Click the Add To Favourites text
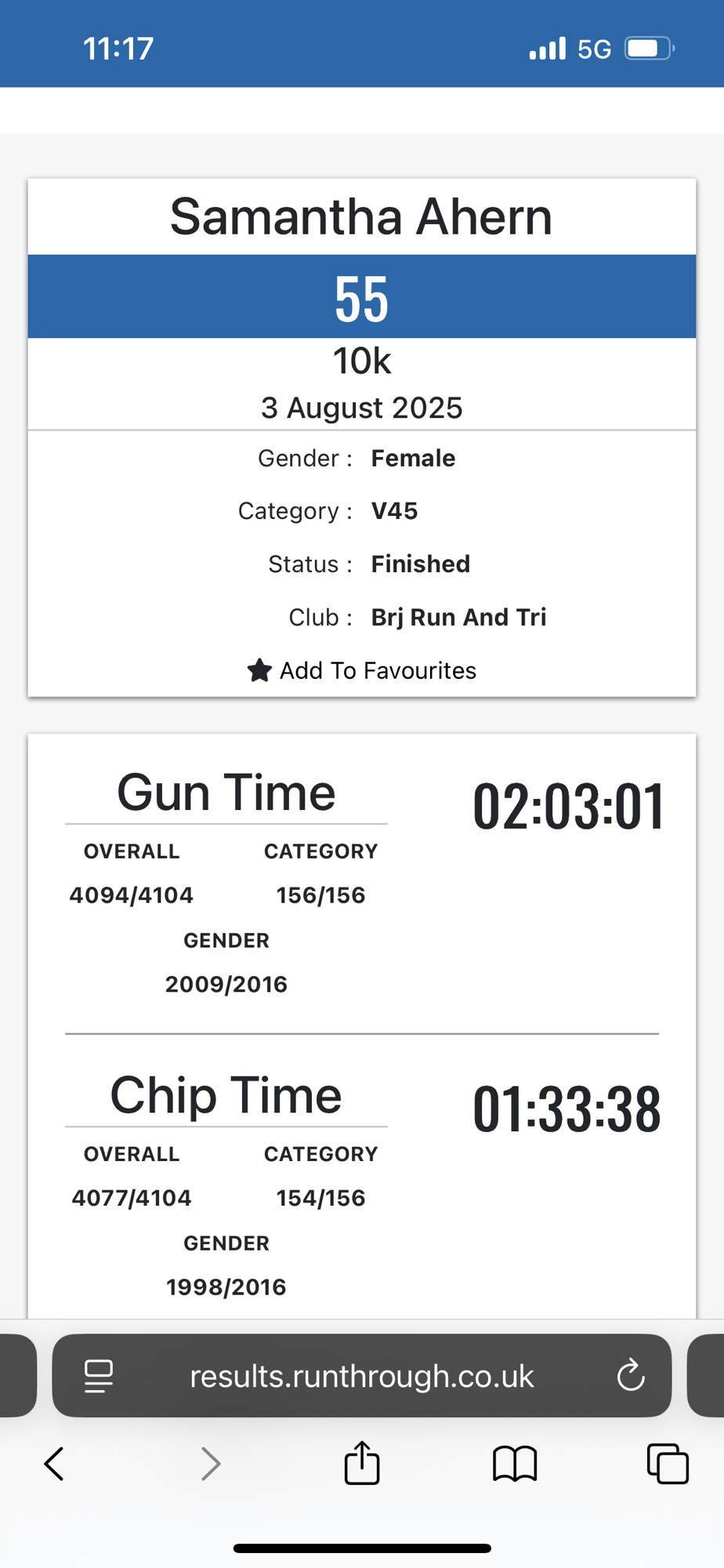Image resolution: width=724 pixels, height=1568 pixels. 378,671
